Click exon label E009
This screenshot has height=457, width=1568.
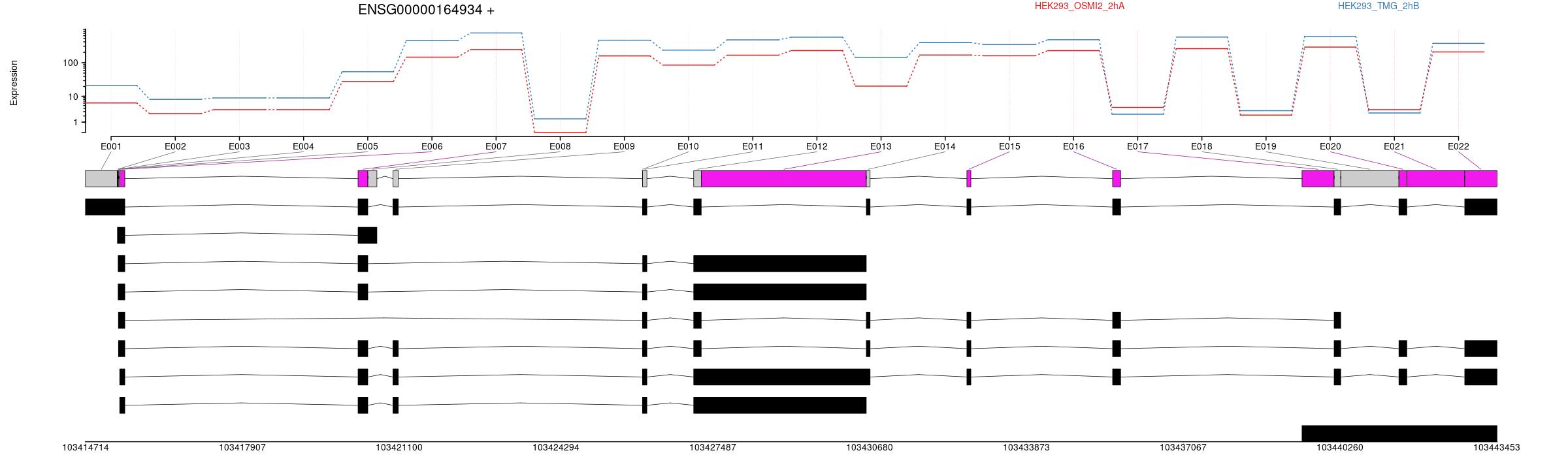pos(624,146)
